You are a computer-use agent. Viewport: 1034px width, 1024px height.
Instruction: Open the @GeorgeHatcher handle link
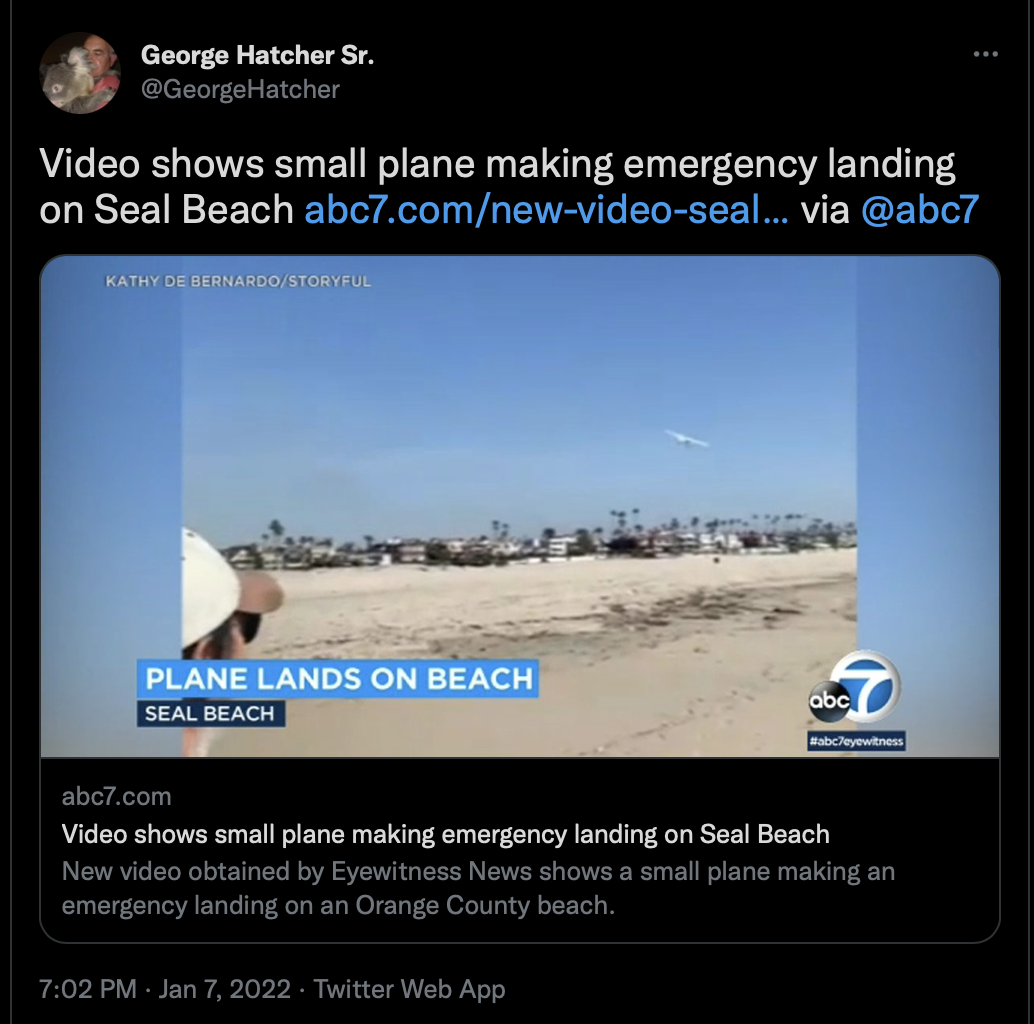(x=240, y=89)
